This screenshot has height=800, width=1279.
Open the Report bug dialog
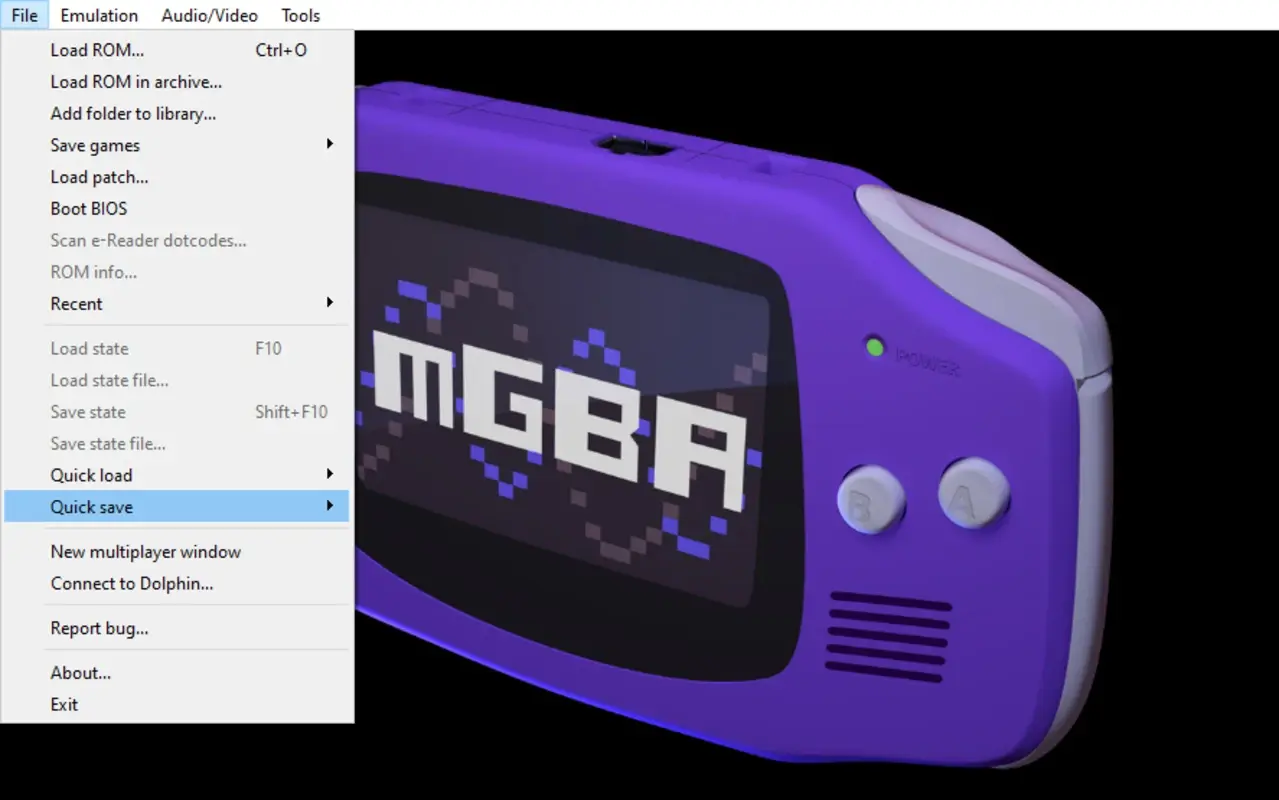click(x=100, y=628)
